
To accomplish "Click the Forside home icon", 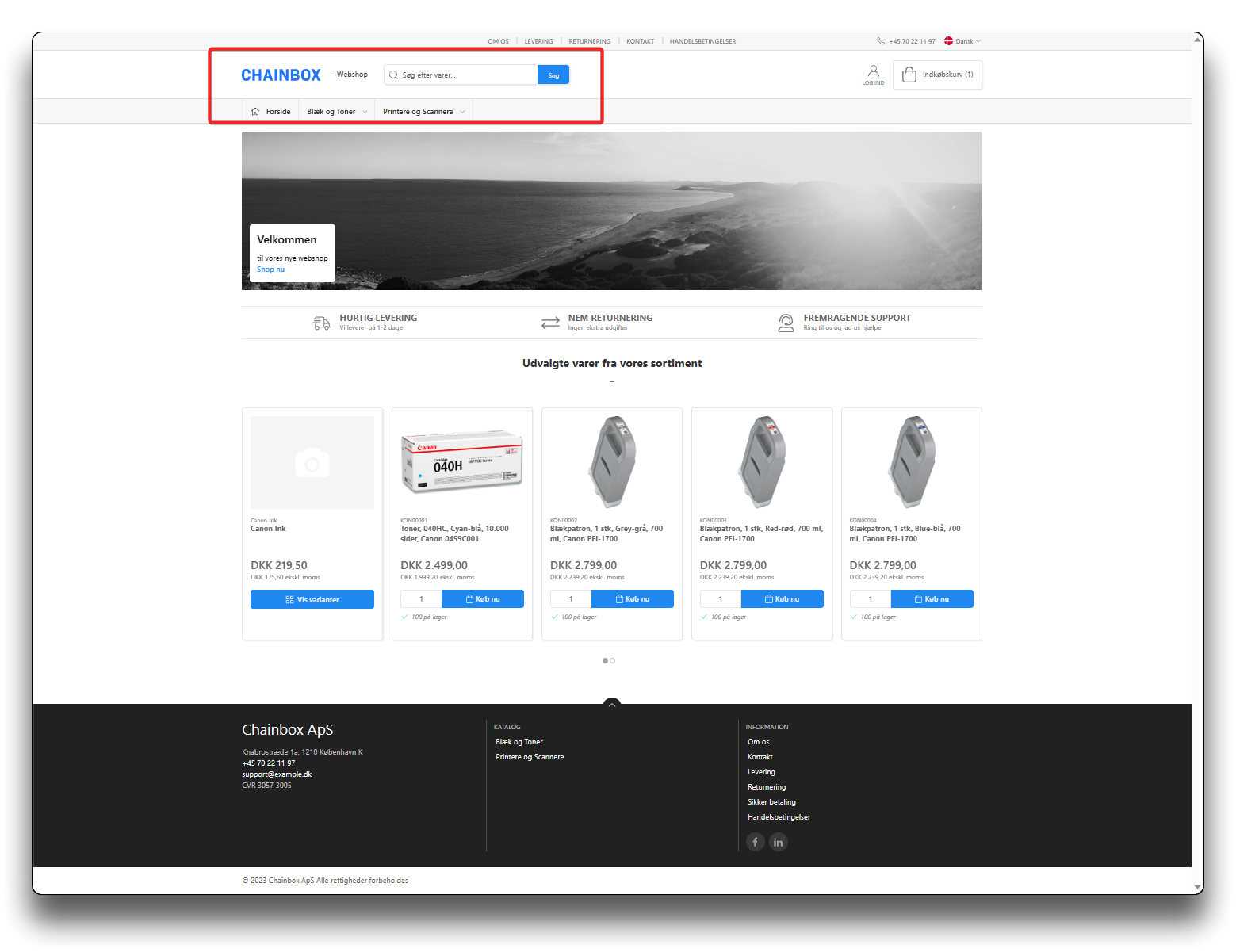I will tap(255, 112).
